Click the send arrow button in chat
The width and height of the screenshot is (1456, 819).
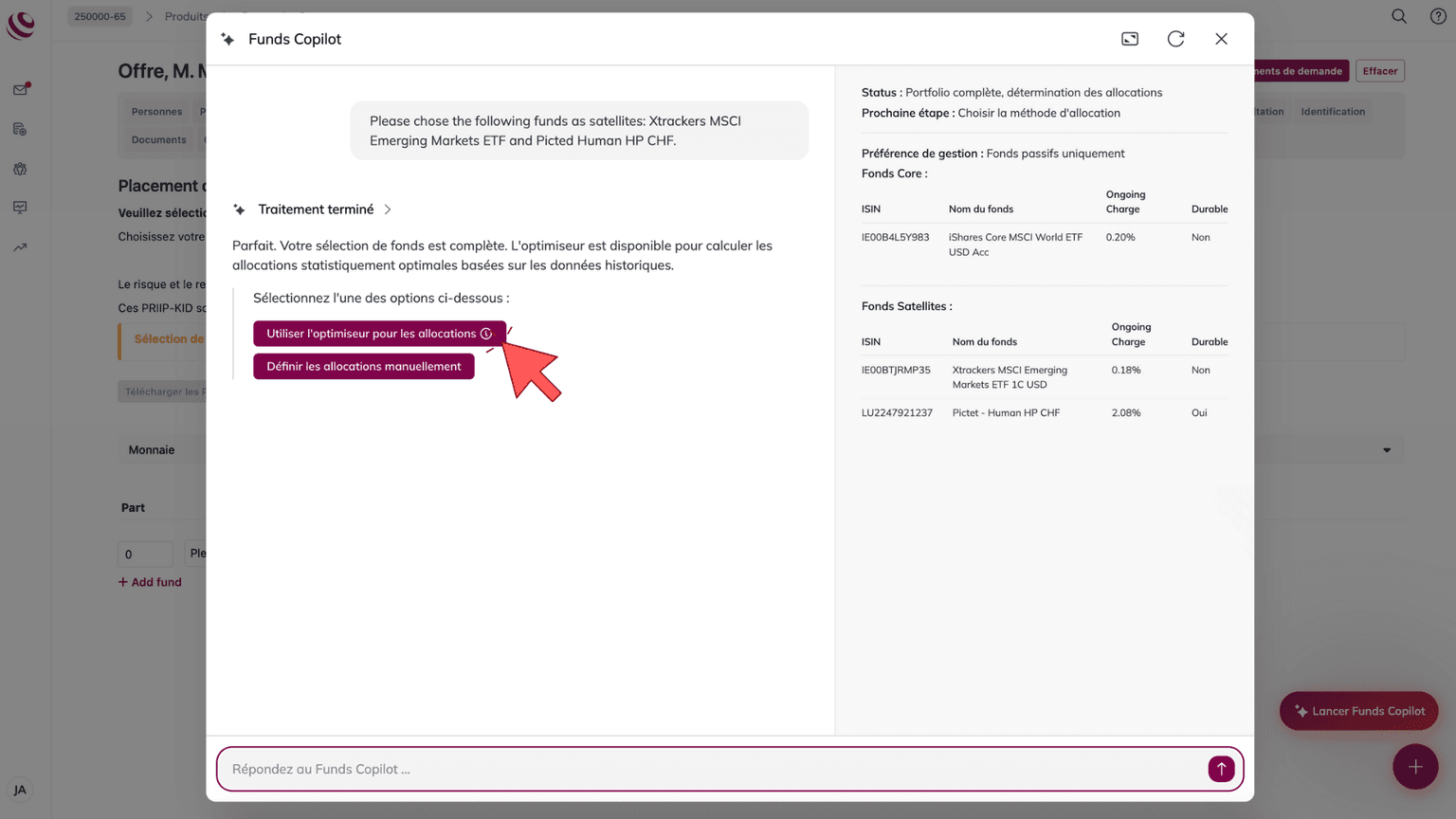[1221, 769]
